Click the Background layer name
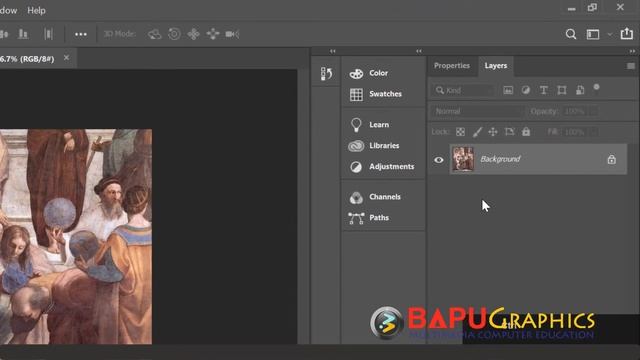The image size is (640, 360). point(500,159)
